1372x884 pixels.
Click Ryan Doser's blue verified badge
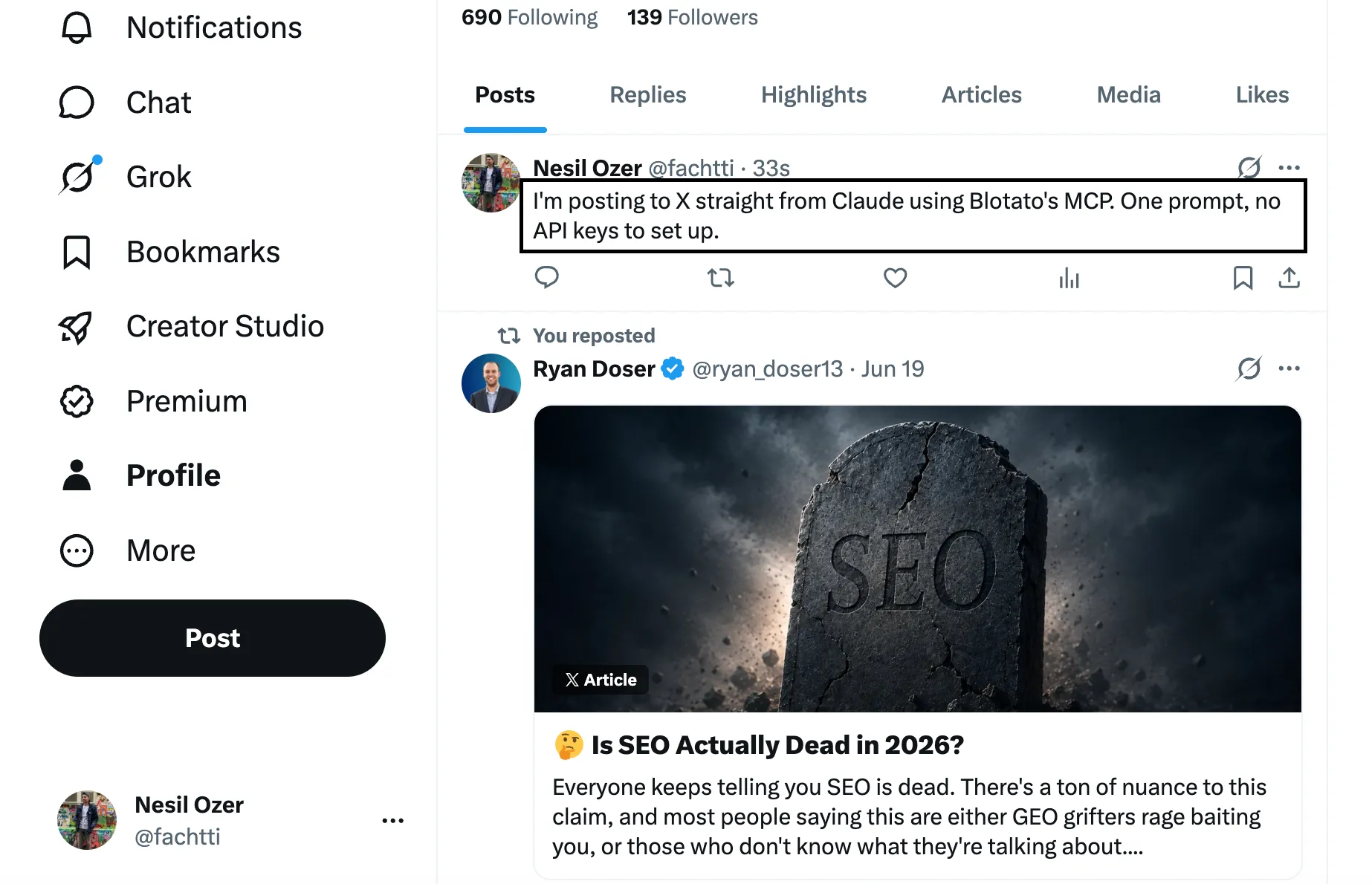click(673, 368)
